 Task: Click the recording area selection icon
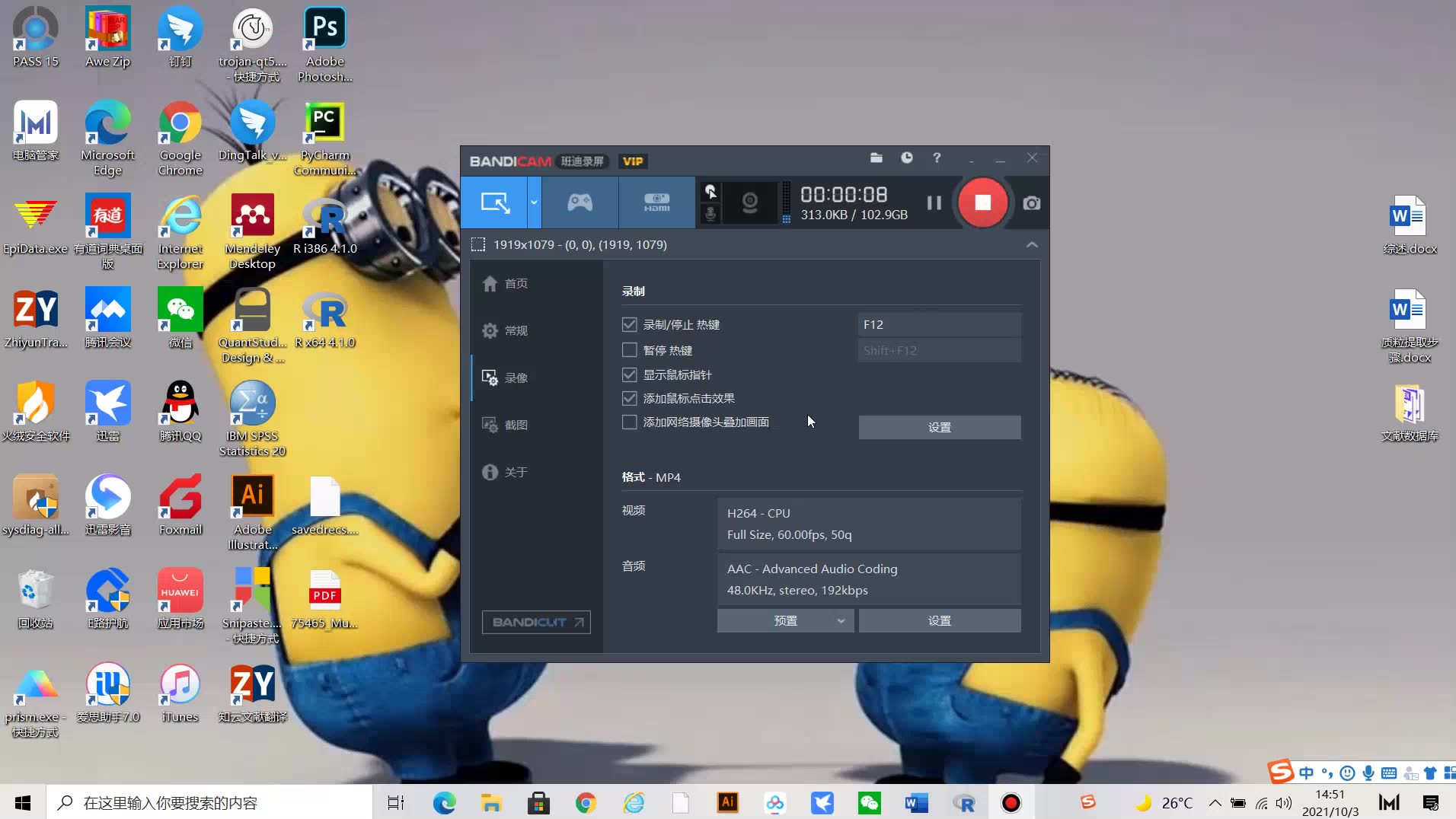[x=478, y=244]
